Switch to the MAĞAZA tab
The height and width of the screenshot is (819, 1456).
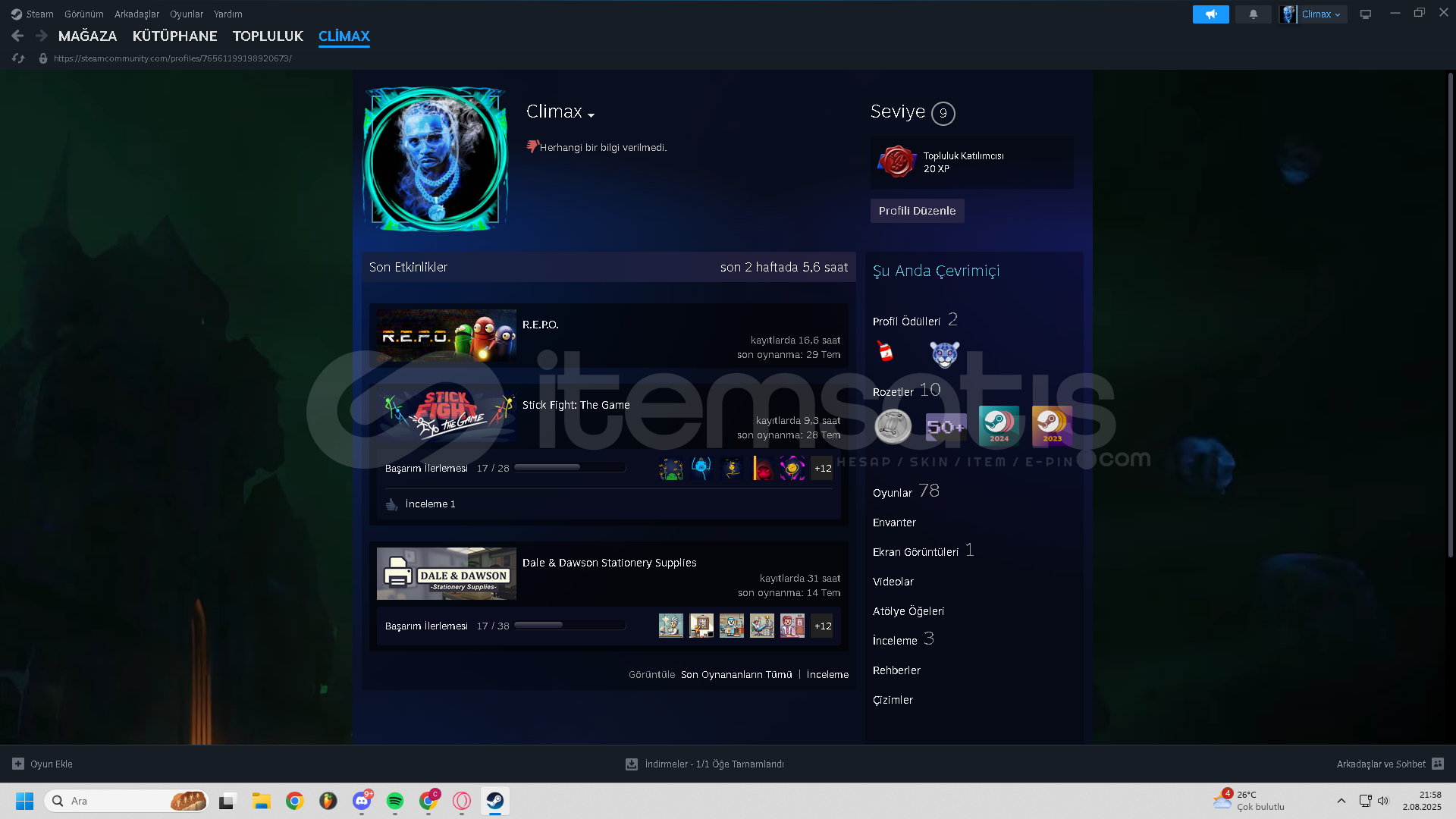point(88,36)
